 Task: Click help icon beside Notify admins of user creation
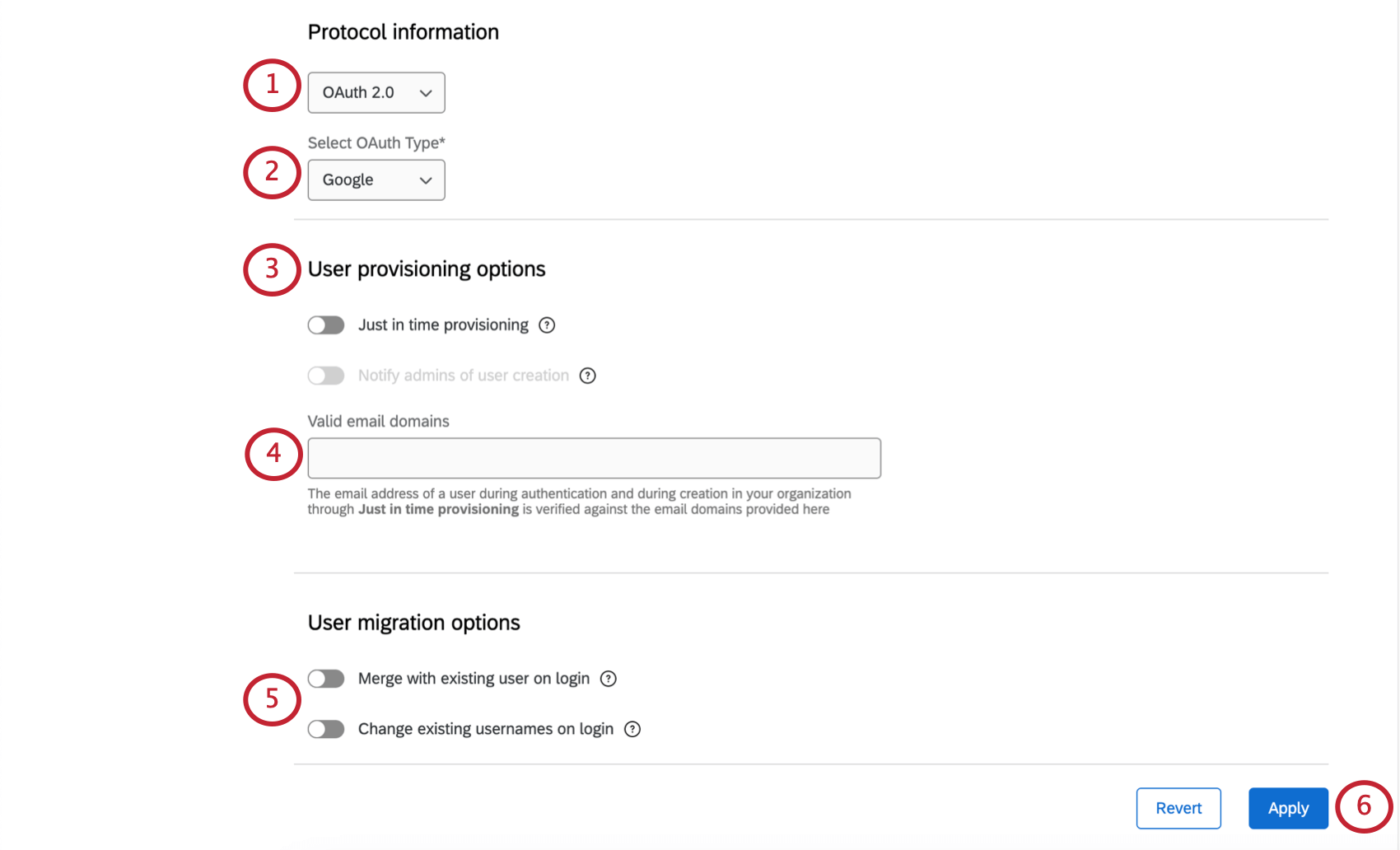587,376
